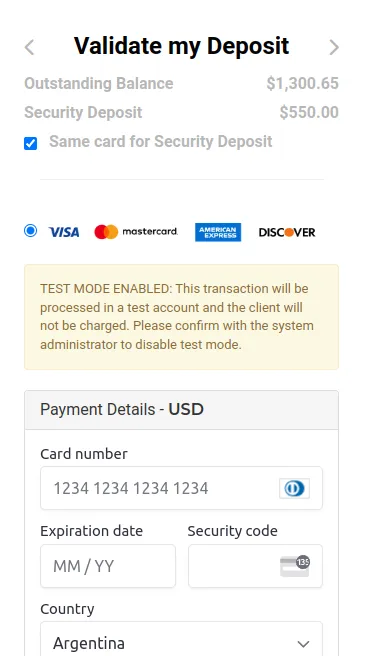Advance with the right chevron arrow
Image resolution: width=366 pixels, height=656 pixels.
pos(334,47)
